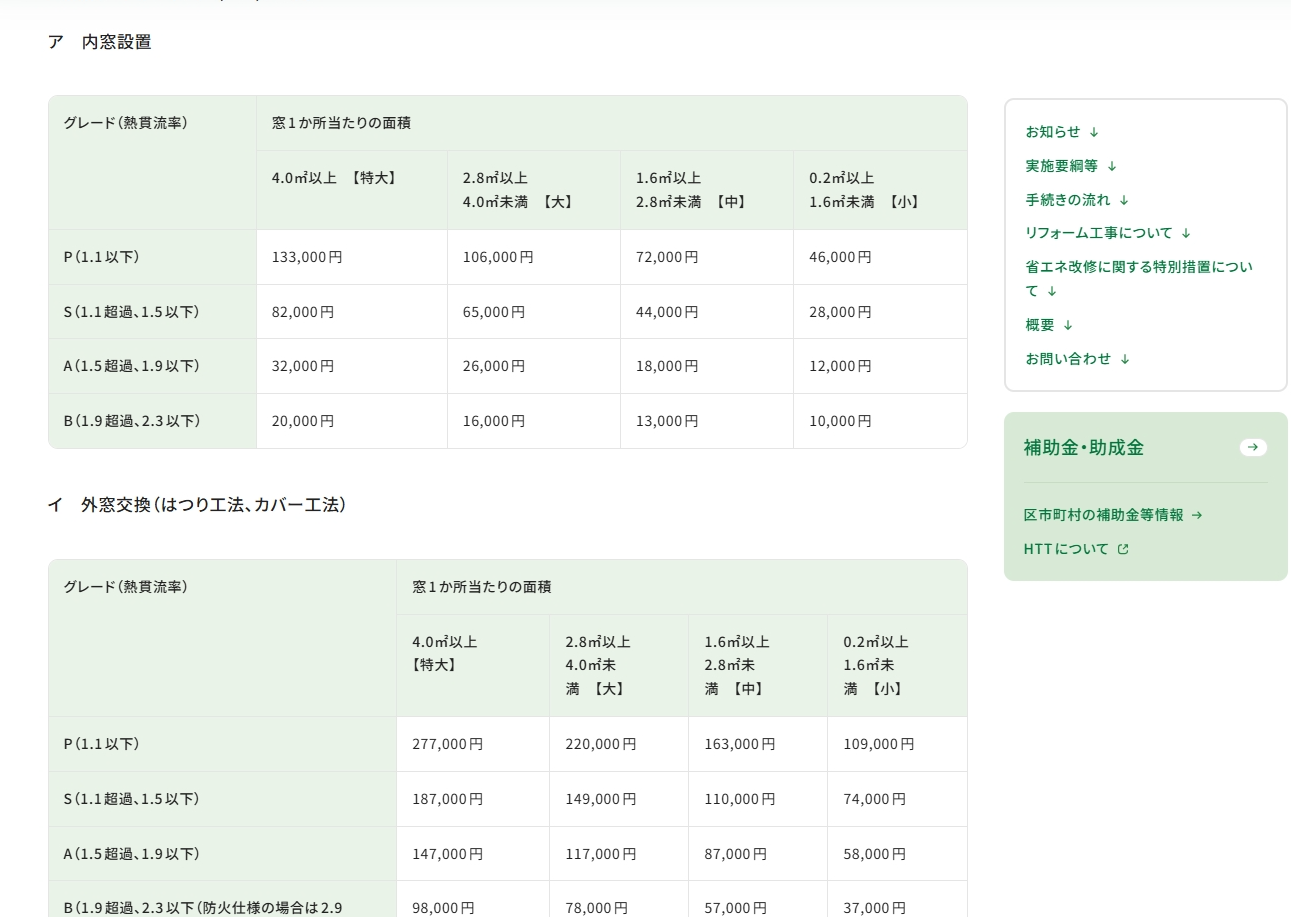
Task: Expand the 省エネ改修に関する特別措置について section
Action: pos(1138,278)
